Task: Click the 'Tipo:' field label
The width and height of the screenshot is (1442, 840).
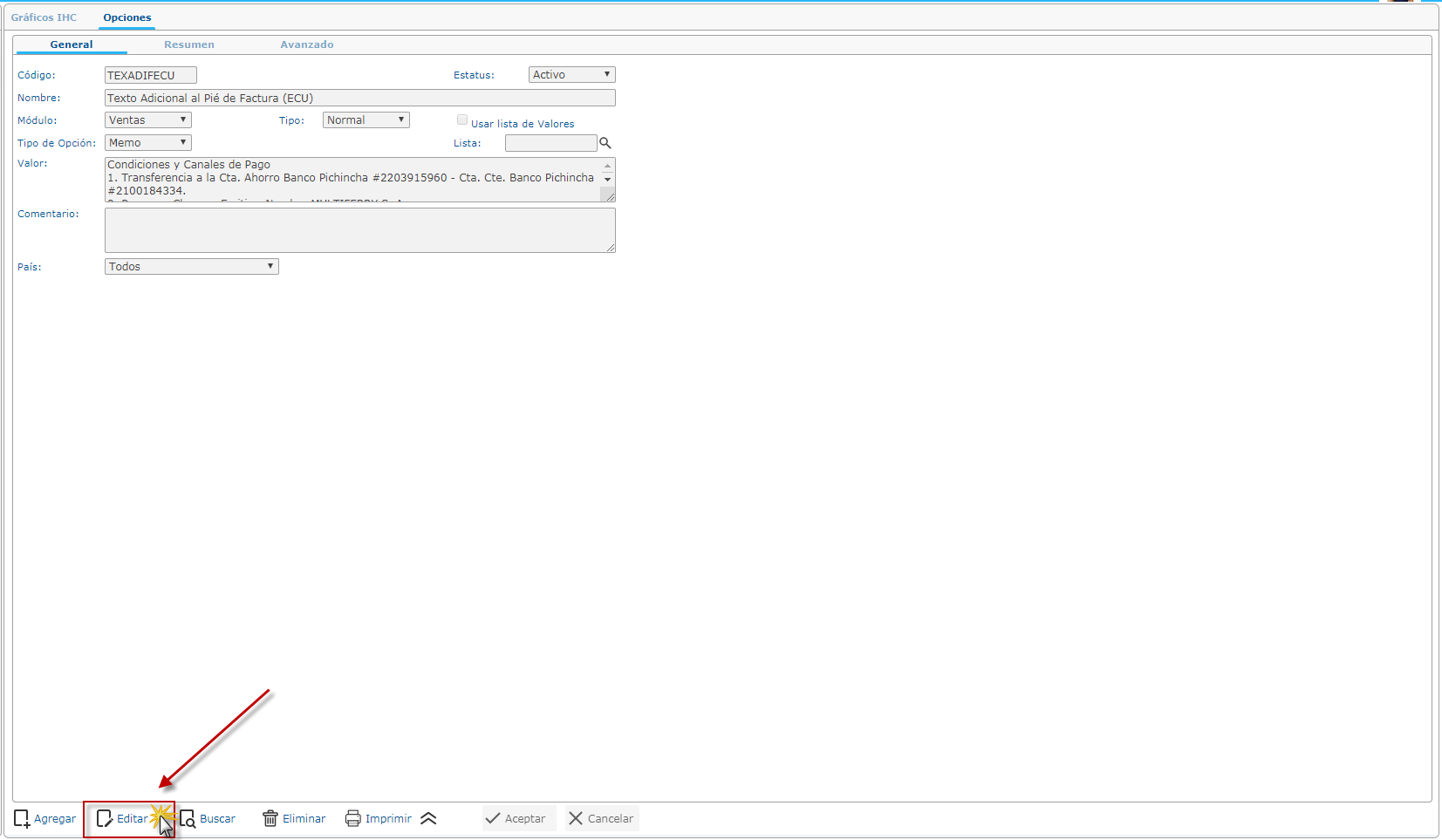Action: point(291,120)
